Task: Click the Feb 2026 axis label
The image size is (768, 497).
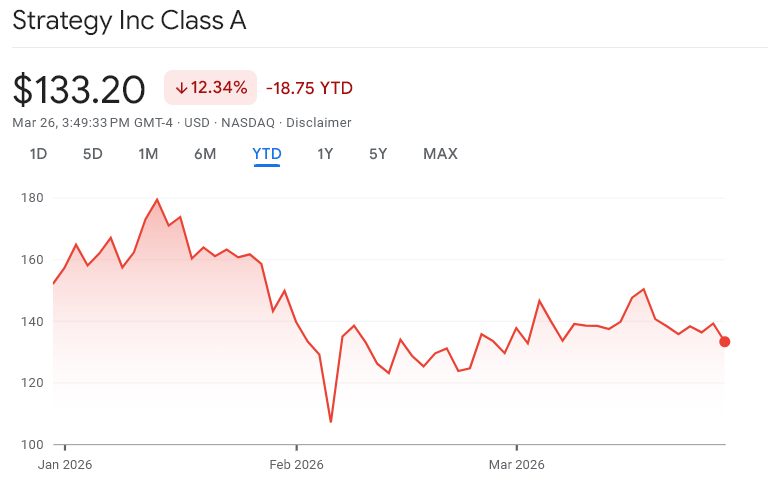Action: pos(296,465)
